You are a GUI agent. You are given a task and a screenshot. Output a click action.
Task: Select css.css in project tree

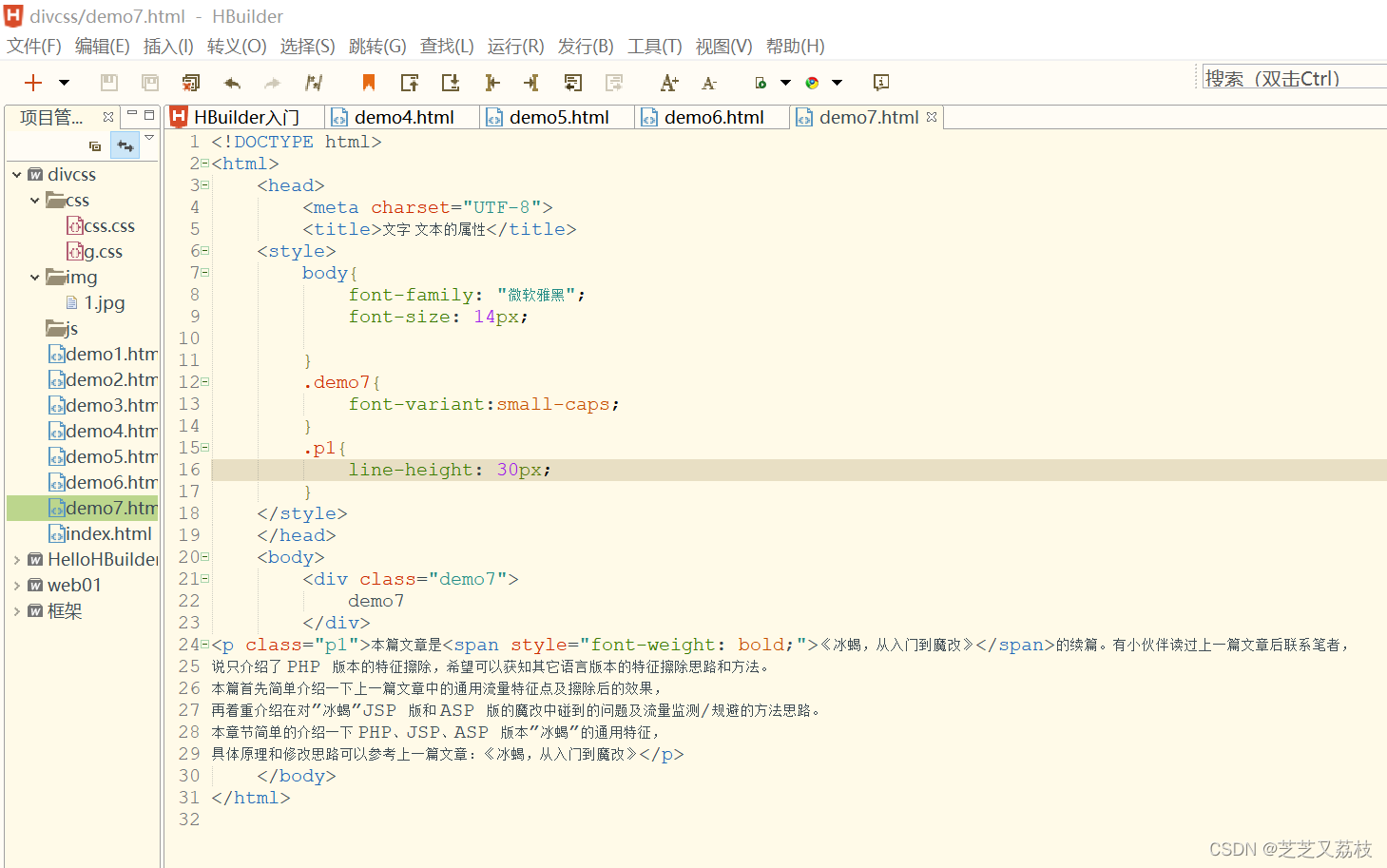pyautogui.click(x=101, y=226)
